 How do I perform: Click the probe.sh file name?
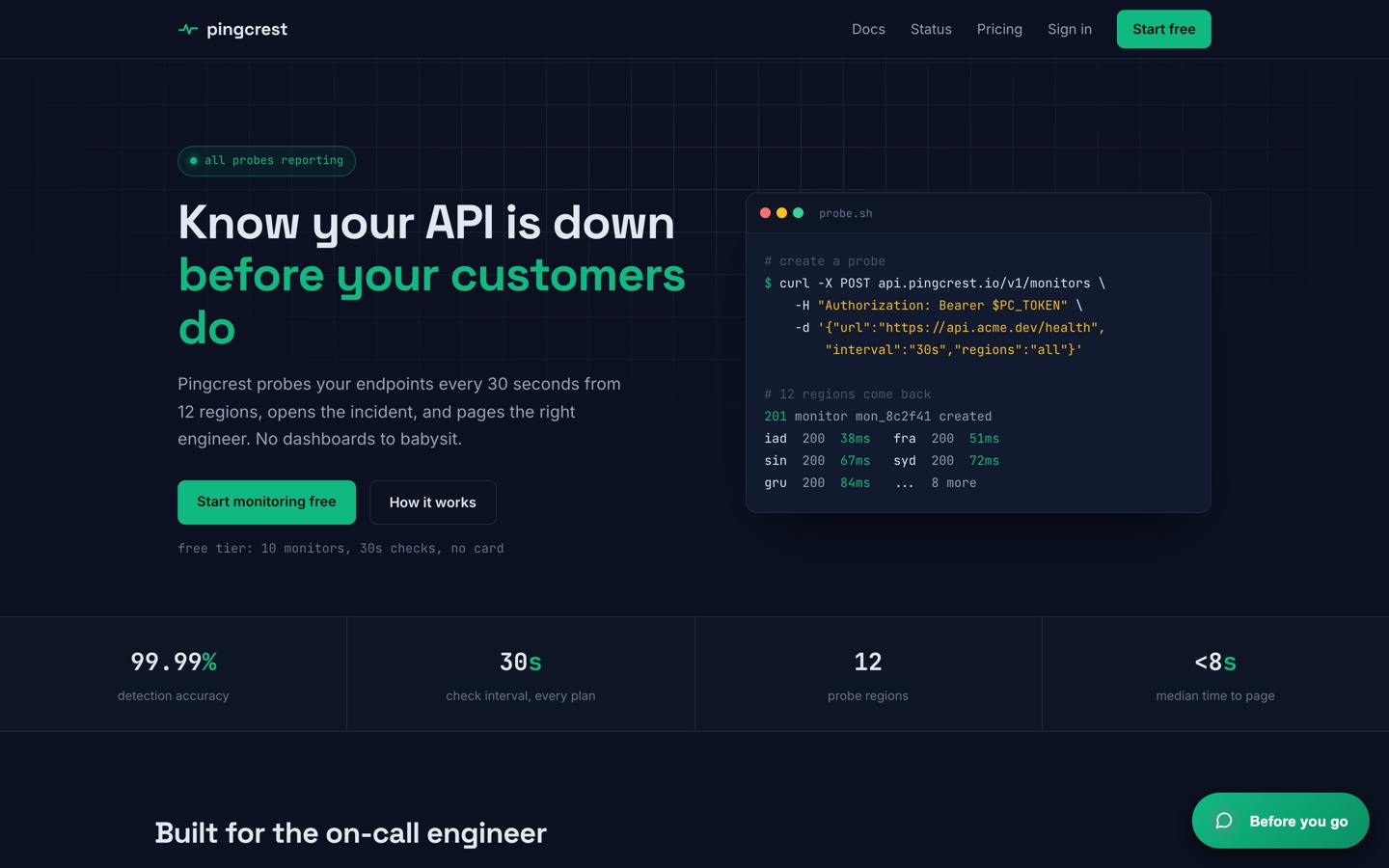pyautogui.click(x=846, y=214)
